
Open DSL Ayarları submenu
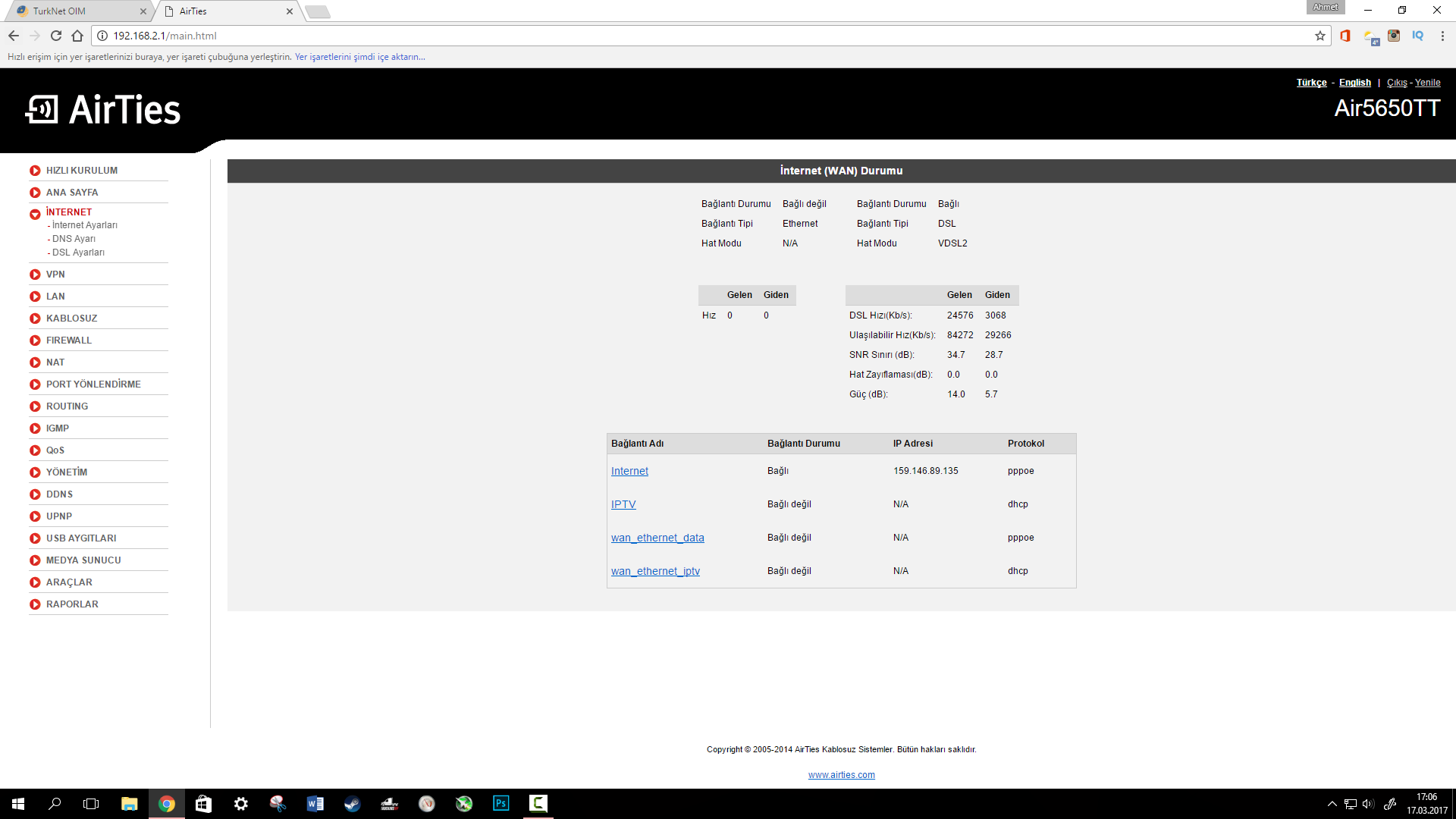coord(78,253)
